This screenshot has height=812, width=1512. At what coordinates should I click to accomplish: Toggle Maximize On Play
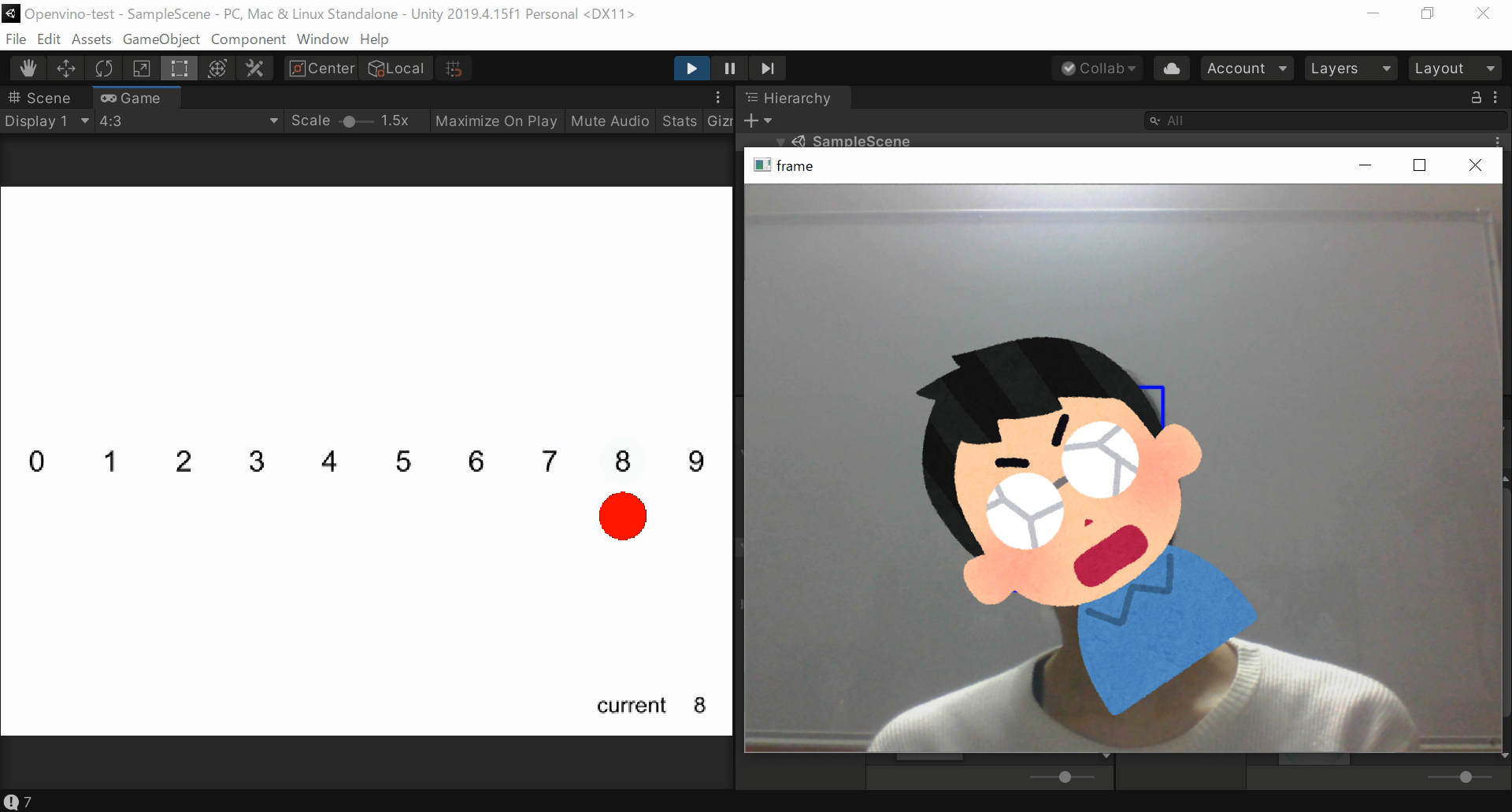[495, 121]
